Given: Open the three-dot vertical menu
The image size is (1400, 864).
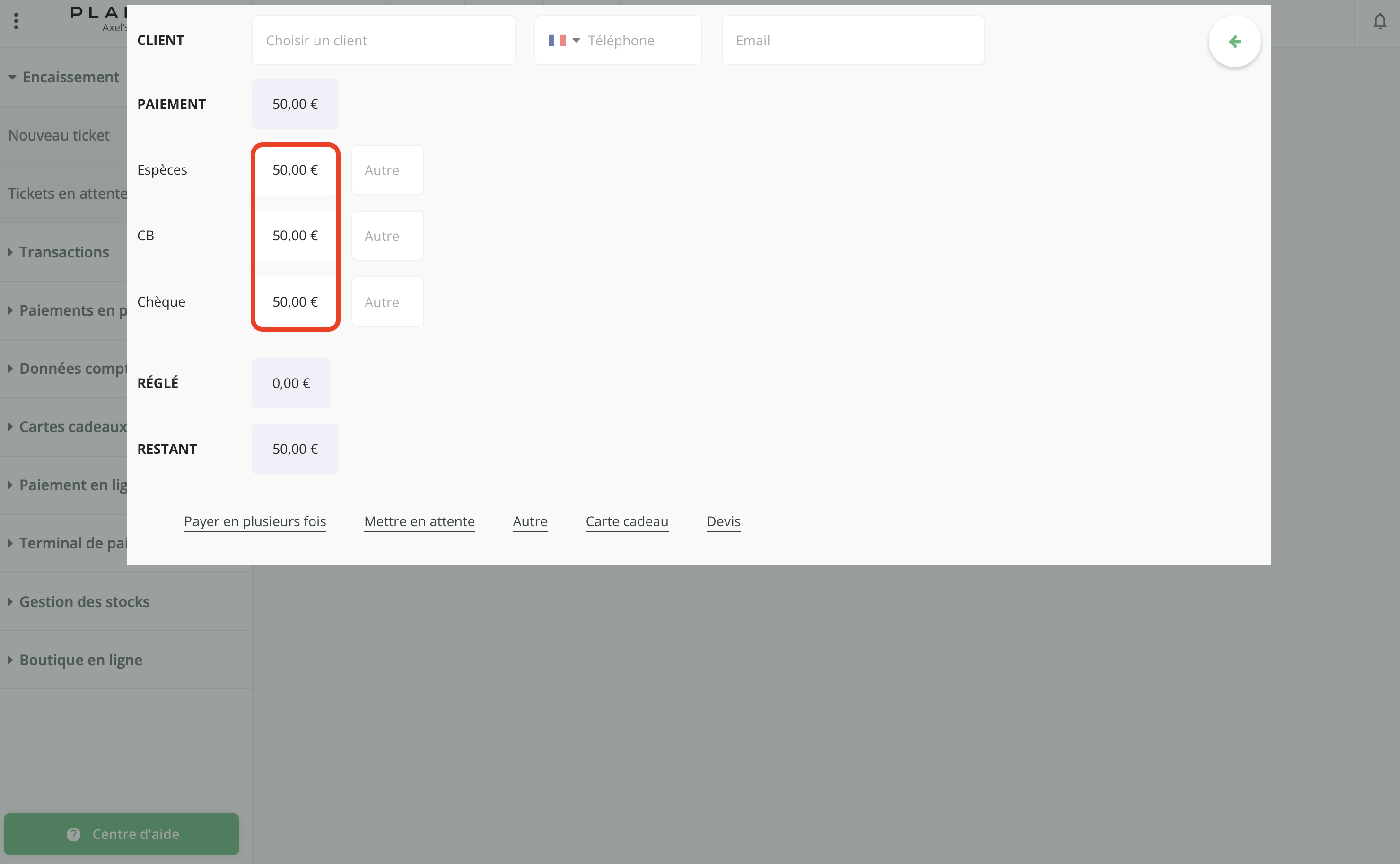Looking at the screenshot, I should click(16, 21).
